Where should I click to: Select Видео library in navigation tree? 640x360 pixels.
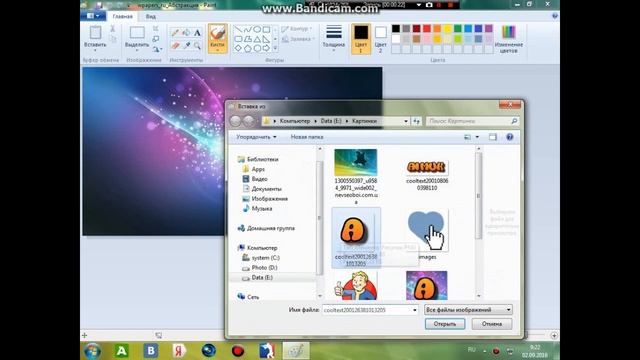[x=255, y=179]
